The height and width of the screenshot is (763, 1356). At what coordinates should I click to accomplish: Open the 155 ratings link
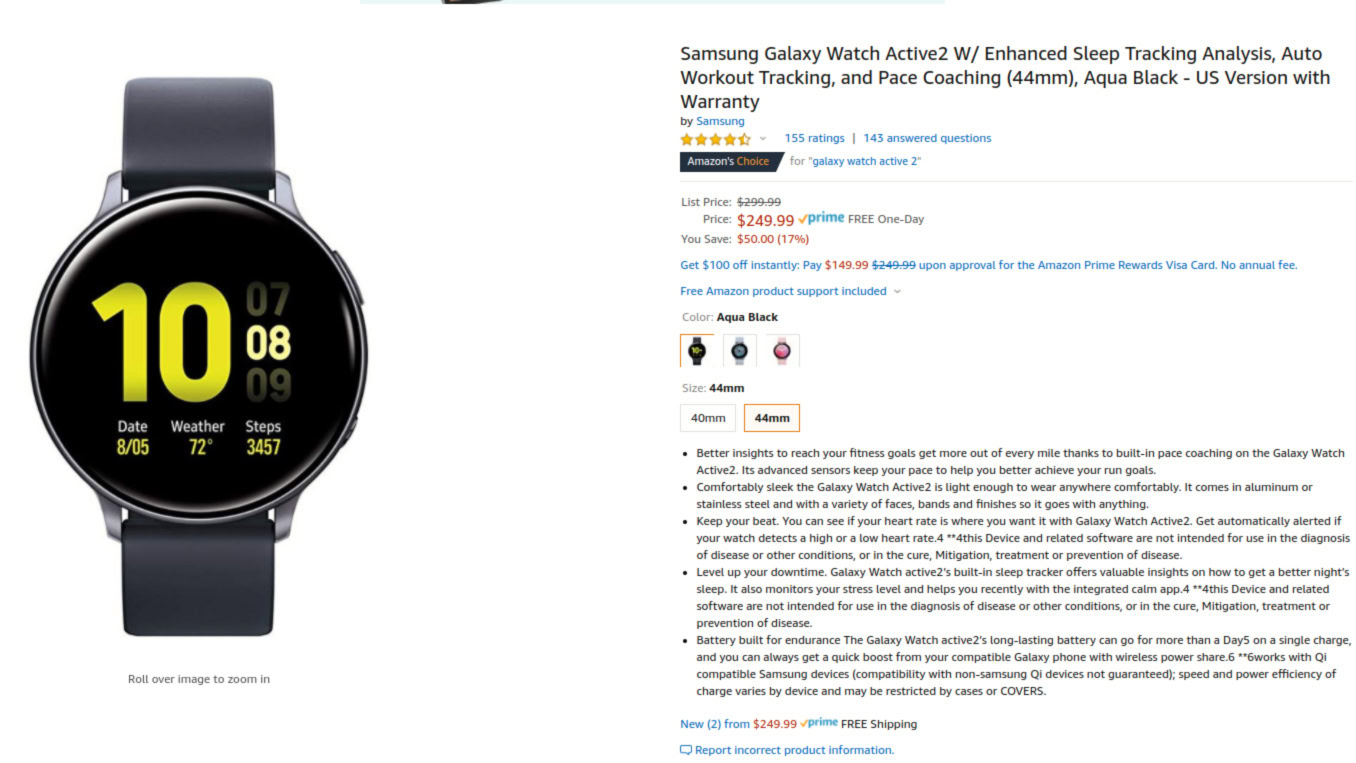pyautogui.click(x=814, y=138)
